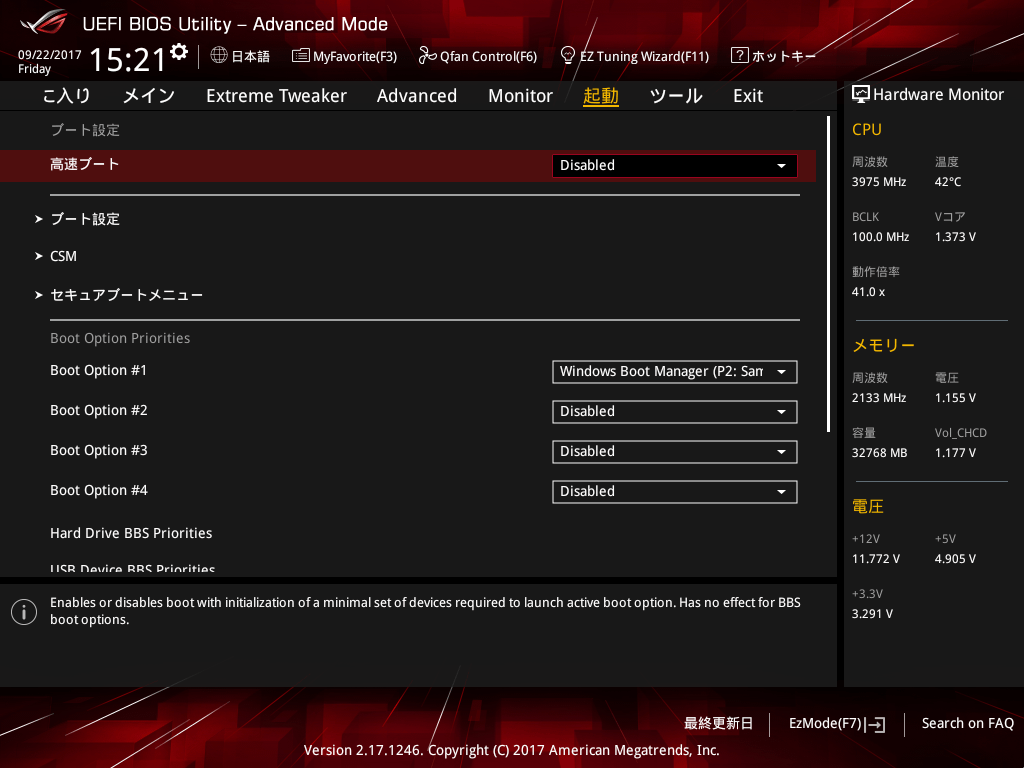The image size is (1024, 768).
Task: Click the memory capacity value 32768 MB
Action: pyautogui.click(x=880, y=453)
